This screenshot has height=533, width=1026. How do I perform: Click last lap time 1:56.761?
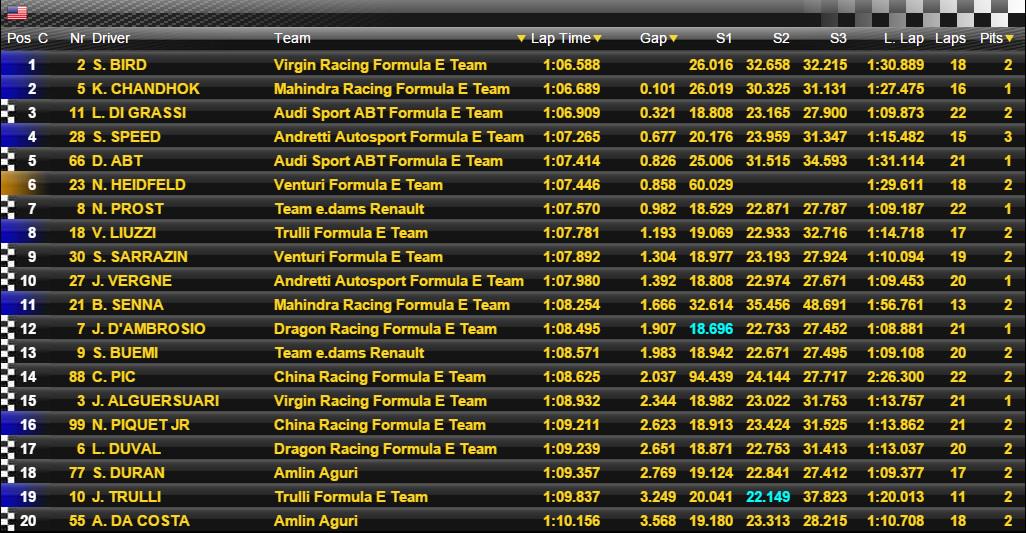(895, 305)
